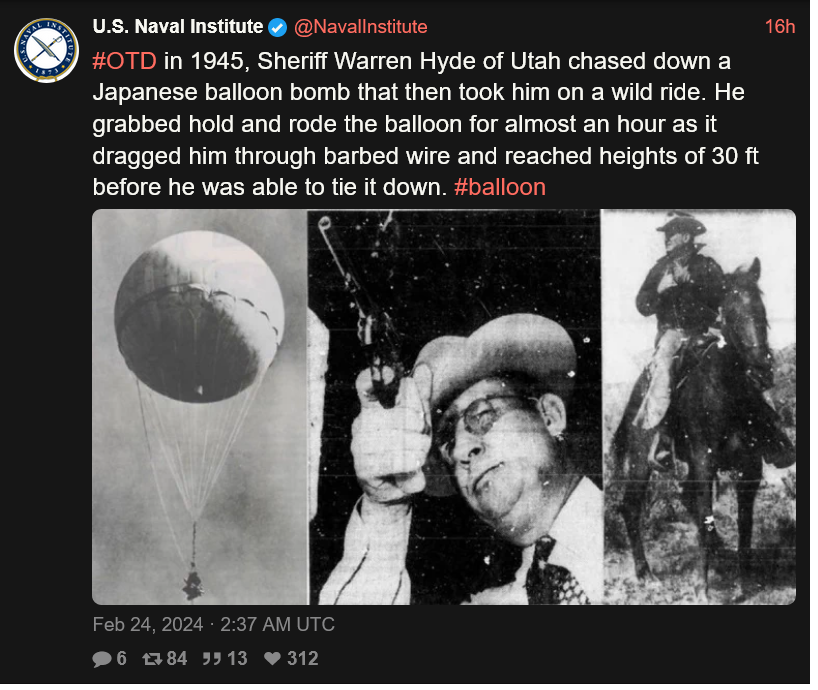818x690 pixels.
Task: Click the heart like icon
Action: pyautogui.click(x=272, y=659)
